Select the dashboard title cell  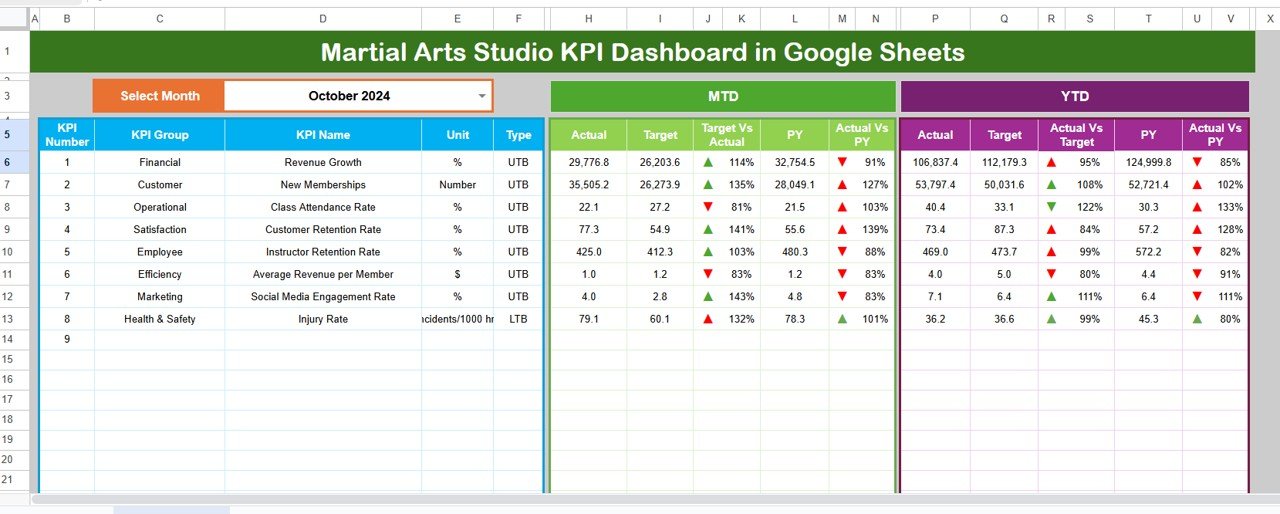coord(642,52)
